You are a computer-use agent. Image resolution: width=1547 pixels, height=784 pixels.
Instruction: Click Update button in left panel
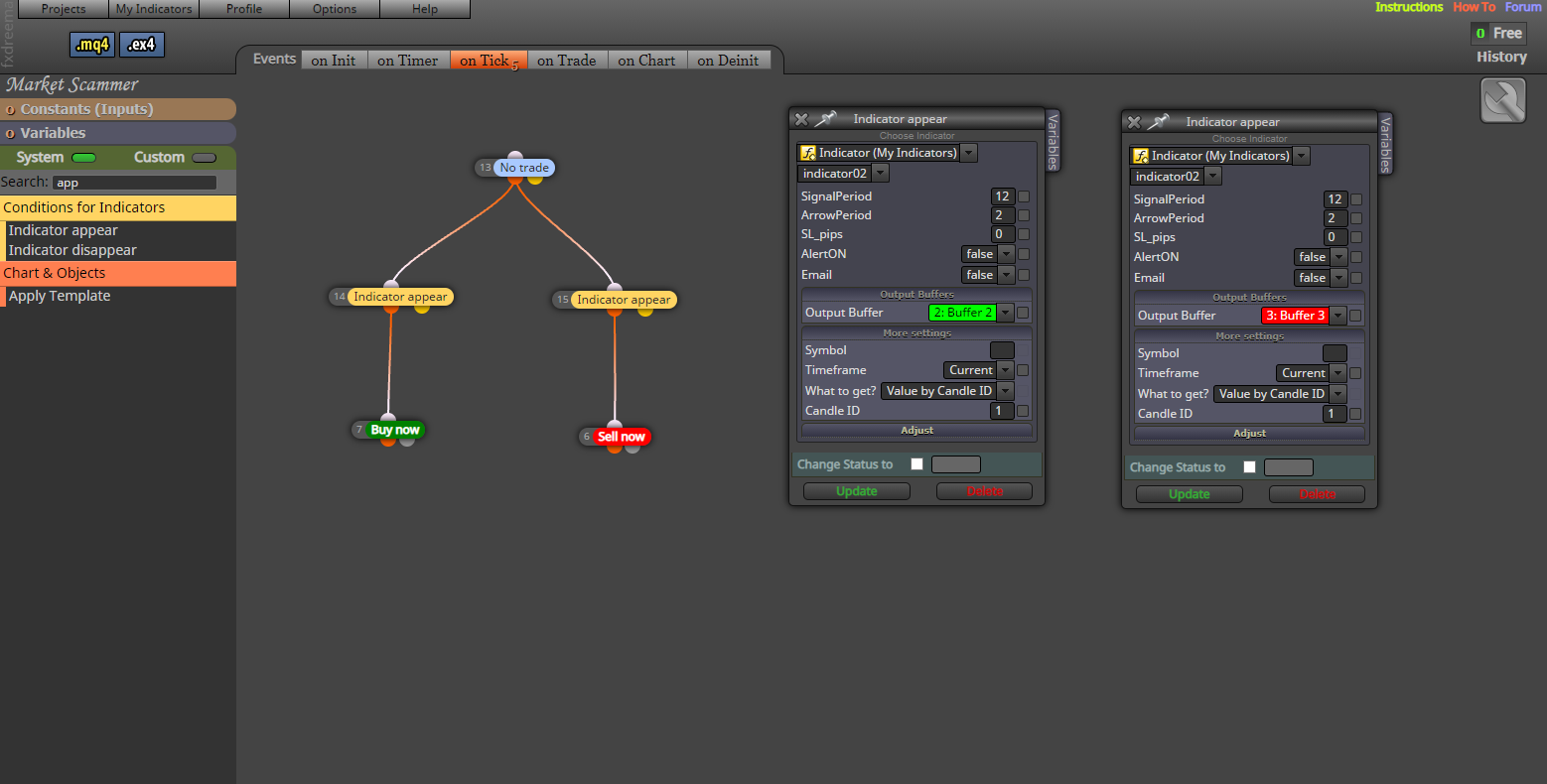click(857, 491)
